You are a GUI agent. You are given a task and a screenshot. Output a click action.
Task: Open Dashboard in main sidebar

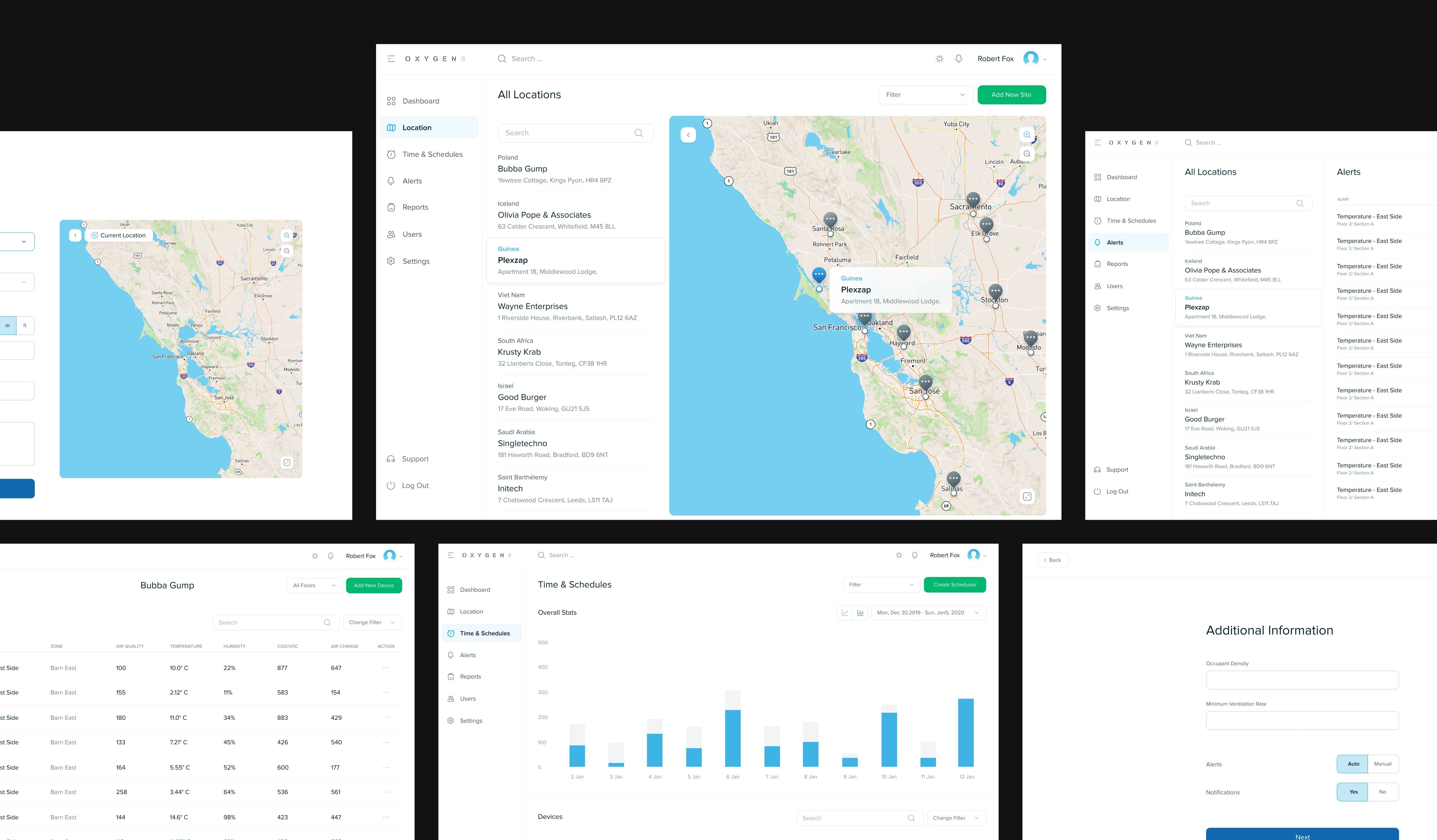click(x=429, y=101)
